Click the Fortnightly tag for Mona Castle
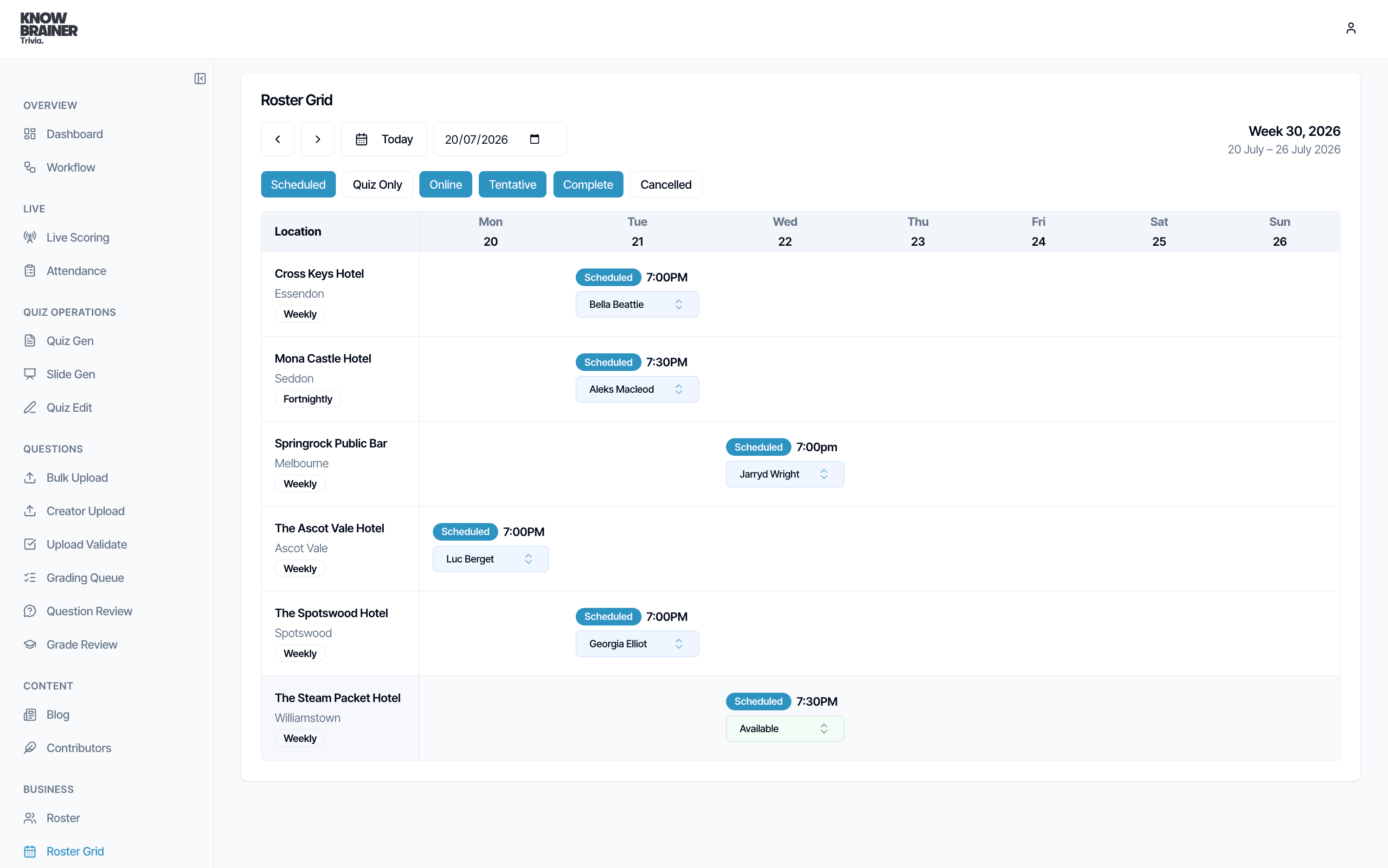Viewport: 1388px width, 868px height. tap(308, 399)
